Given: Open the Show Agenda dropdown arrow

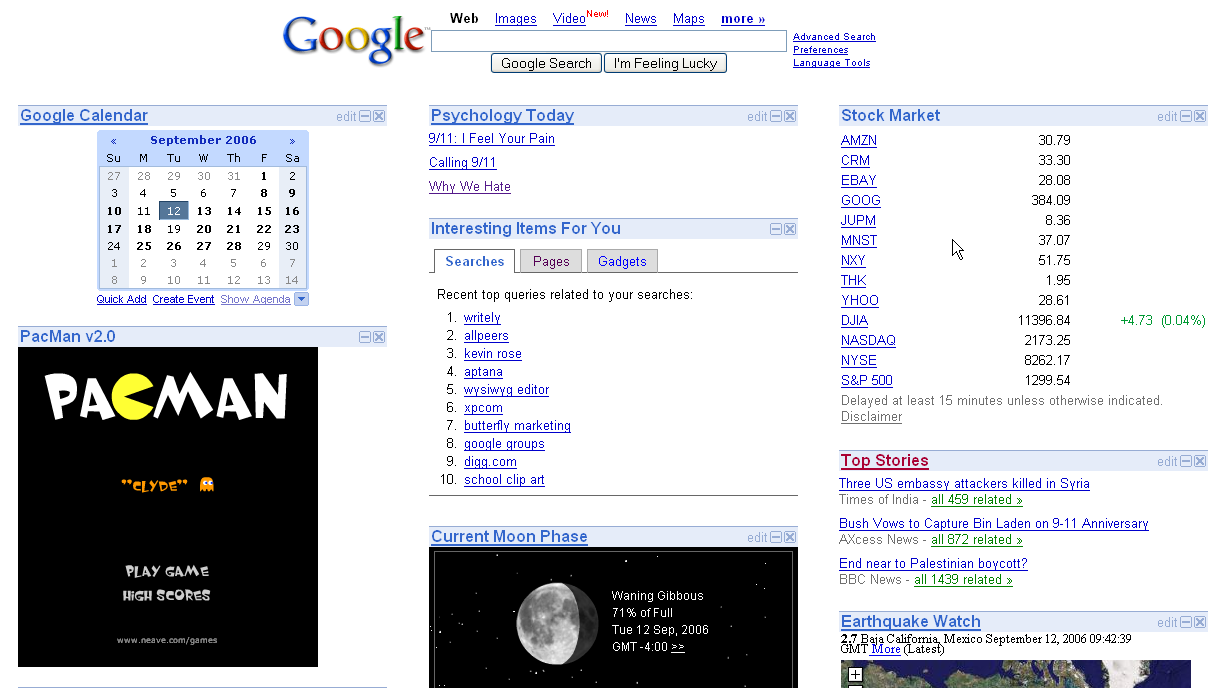Looking at the screenshot, I should tap(302, 299).
